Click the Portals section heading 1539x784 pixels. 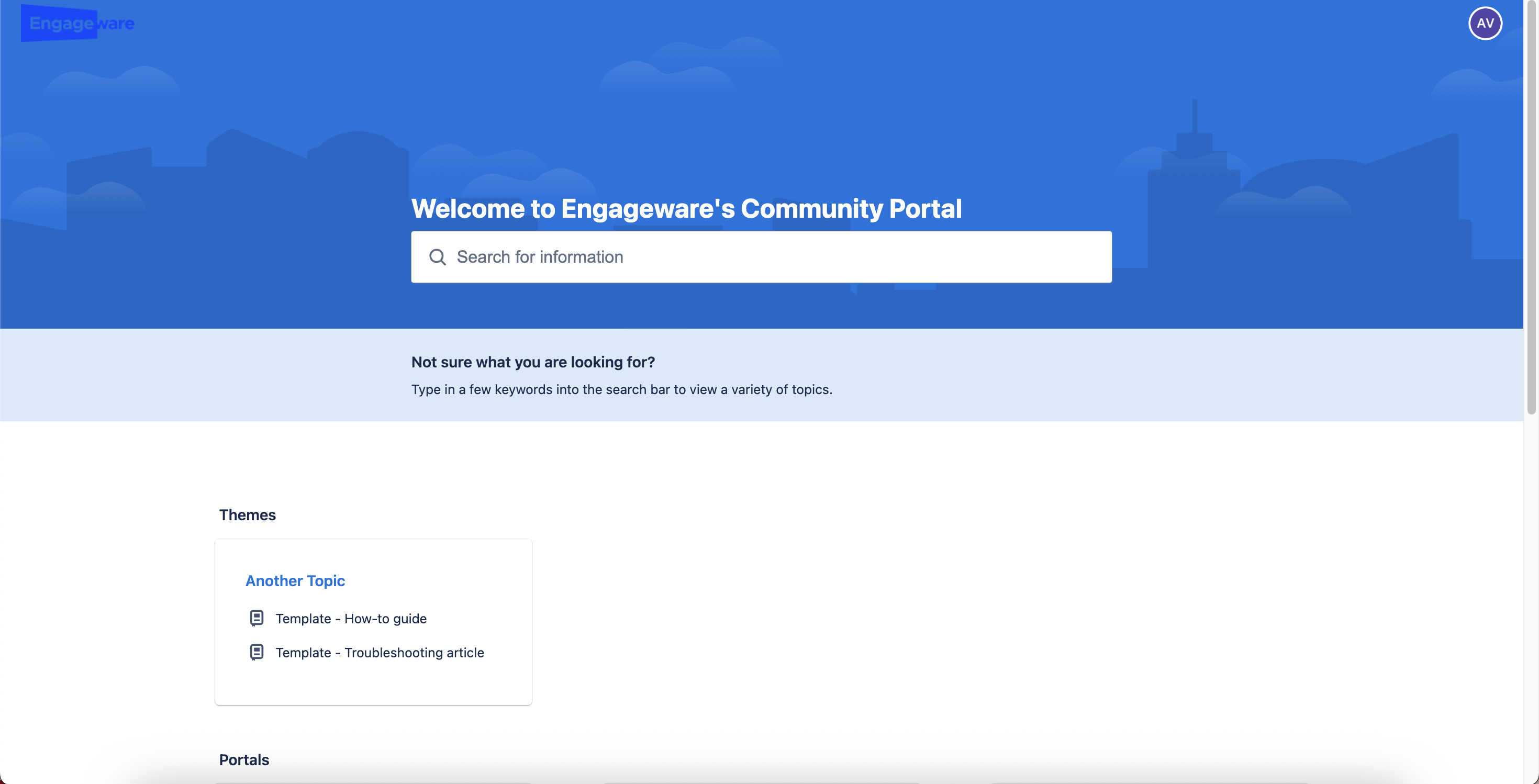[244, 759]
